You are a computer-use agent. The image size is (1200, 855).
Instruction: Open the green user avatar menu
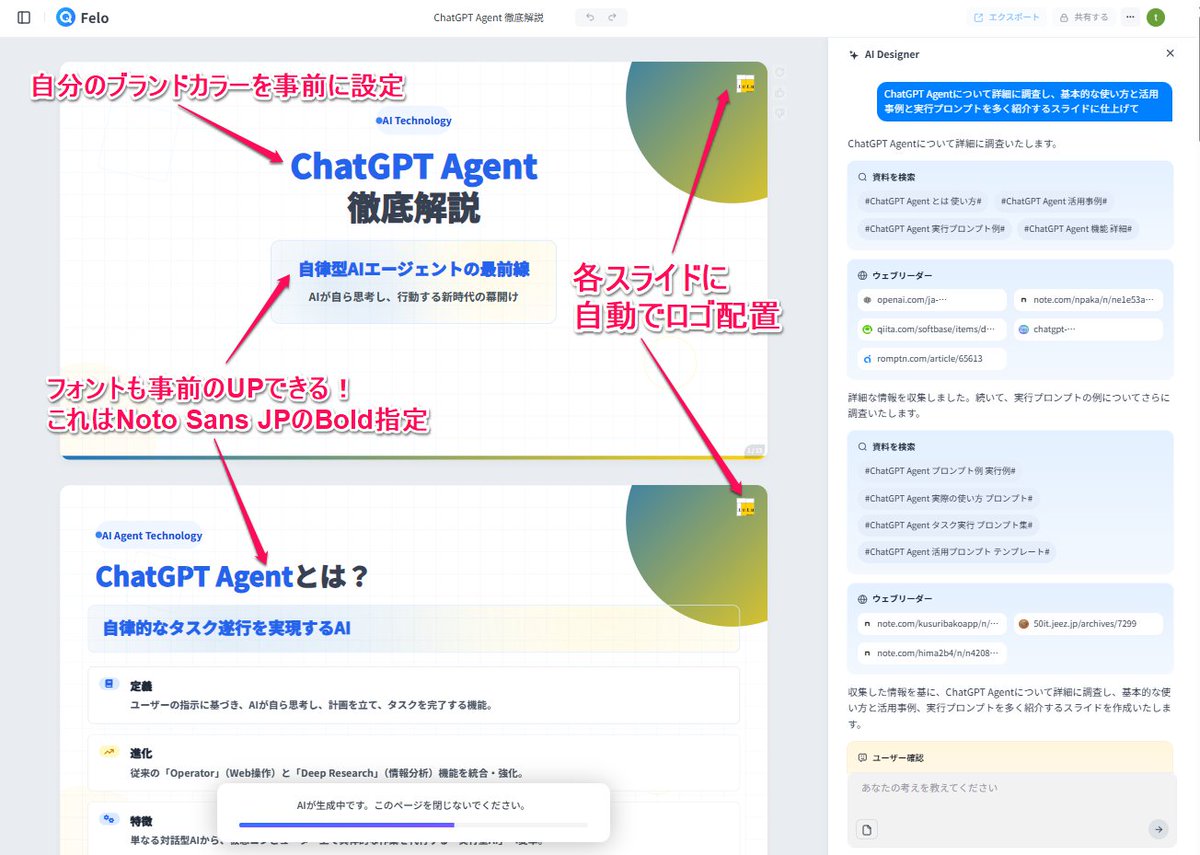pos(1156,17)
